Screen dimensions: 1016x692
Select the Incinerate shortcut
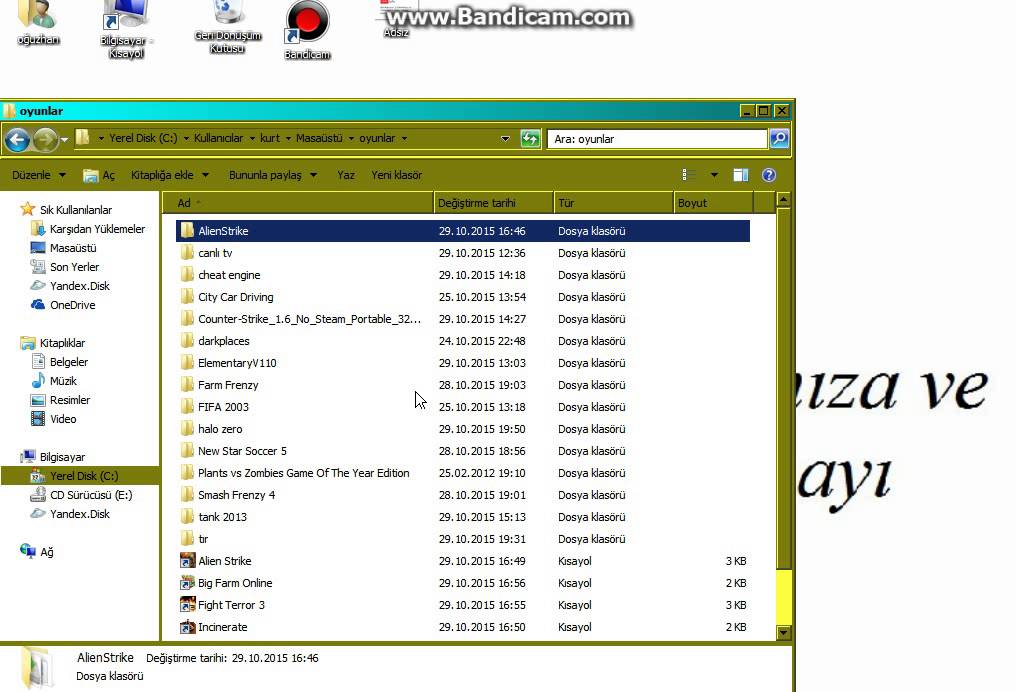click(463, 627)
